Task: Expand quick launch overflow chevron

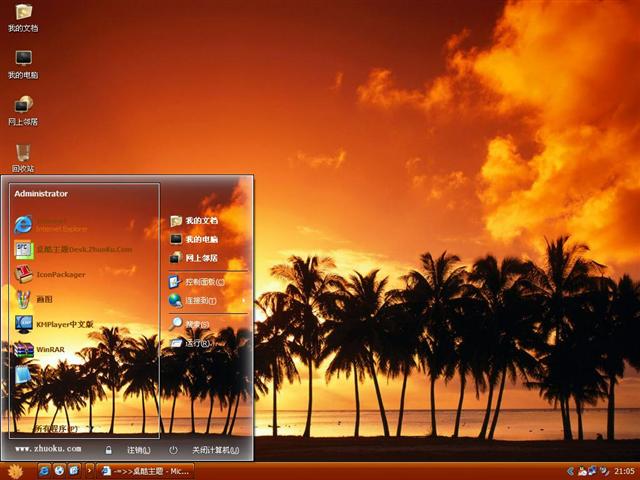Action: (89, 470)
